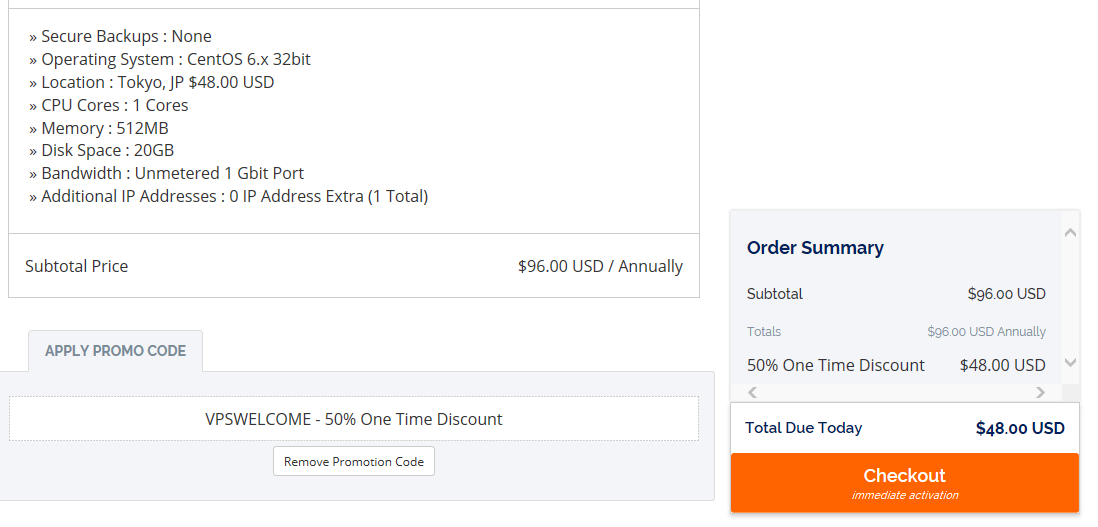Click the Memory 512MB line
This screenshot has width=1098, height=527.
pos(99,128)
